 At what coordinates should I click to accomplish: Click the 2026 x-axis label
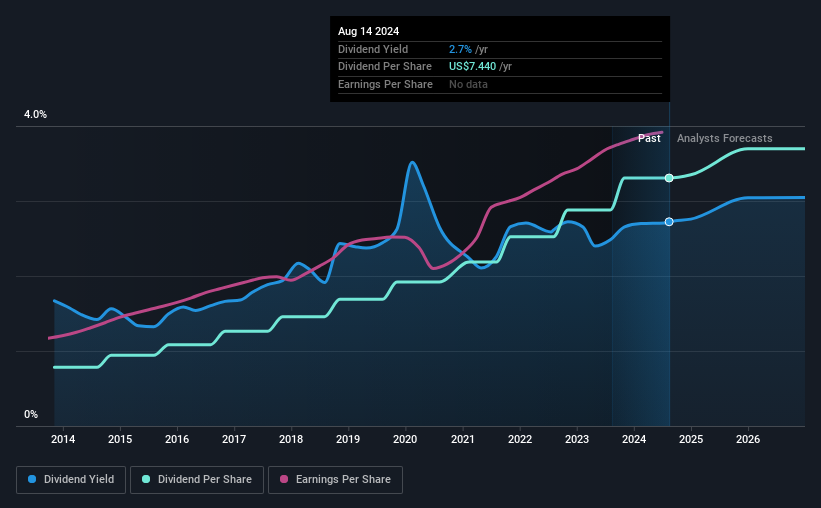(748, 439)
